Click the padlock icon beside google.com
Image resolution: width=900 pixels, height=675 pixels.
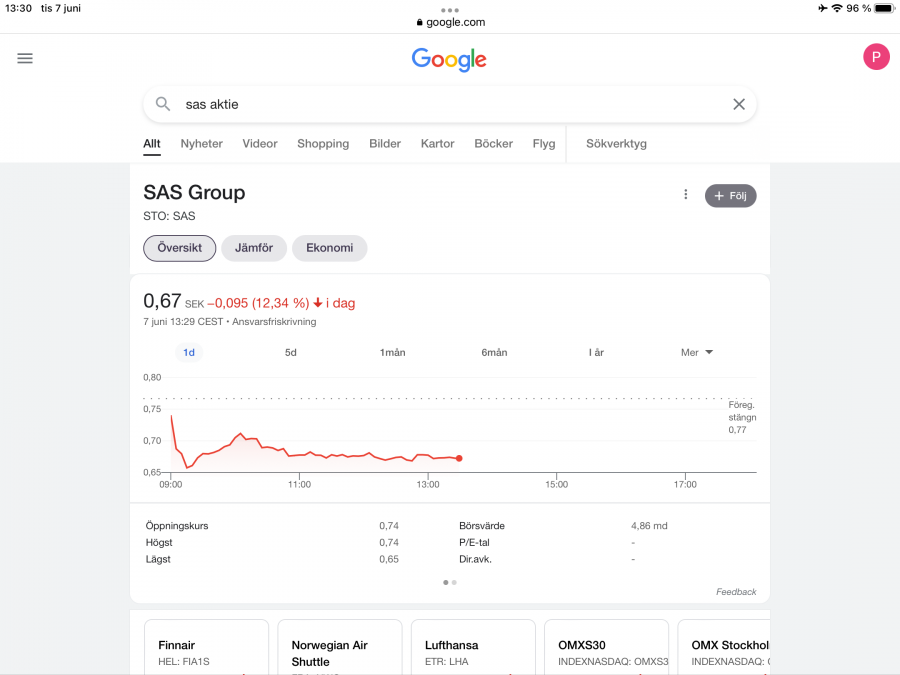[x=419, y=22]
